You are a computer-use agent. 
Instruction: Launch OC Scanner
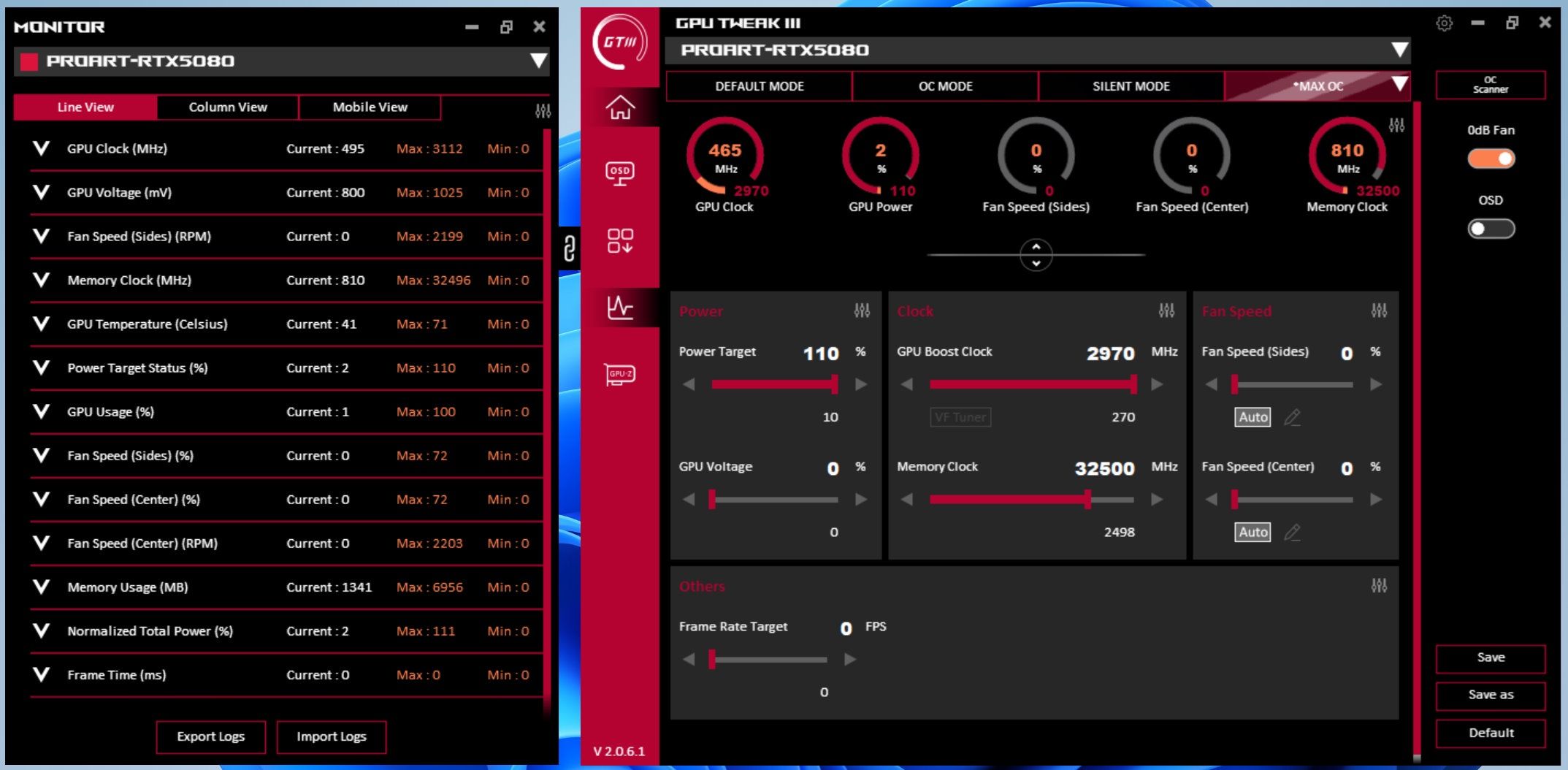point(1491,85)
